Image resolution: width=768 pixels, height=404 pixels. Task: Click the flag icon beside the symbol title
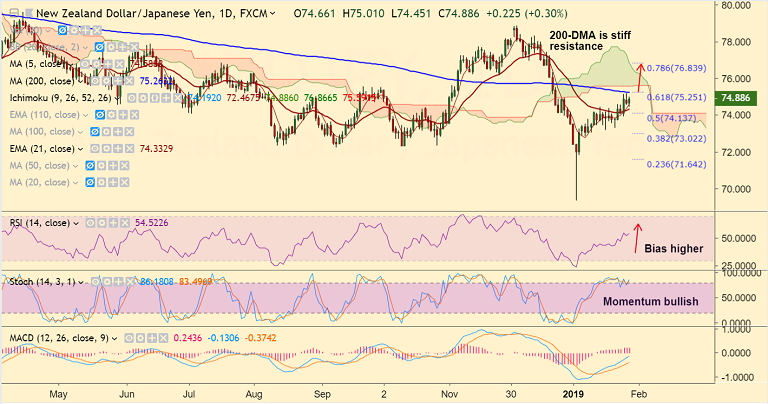[x=29, y=12]
